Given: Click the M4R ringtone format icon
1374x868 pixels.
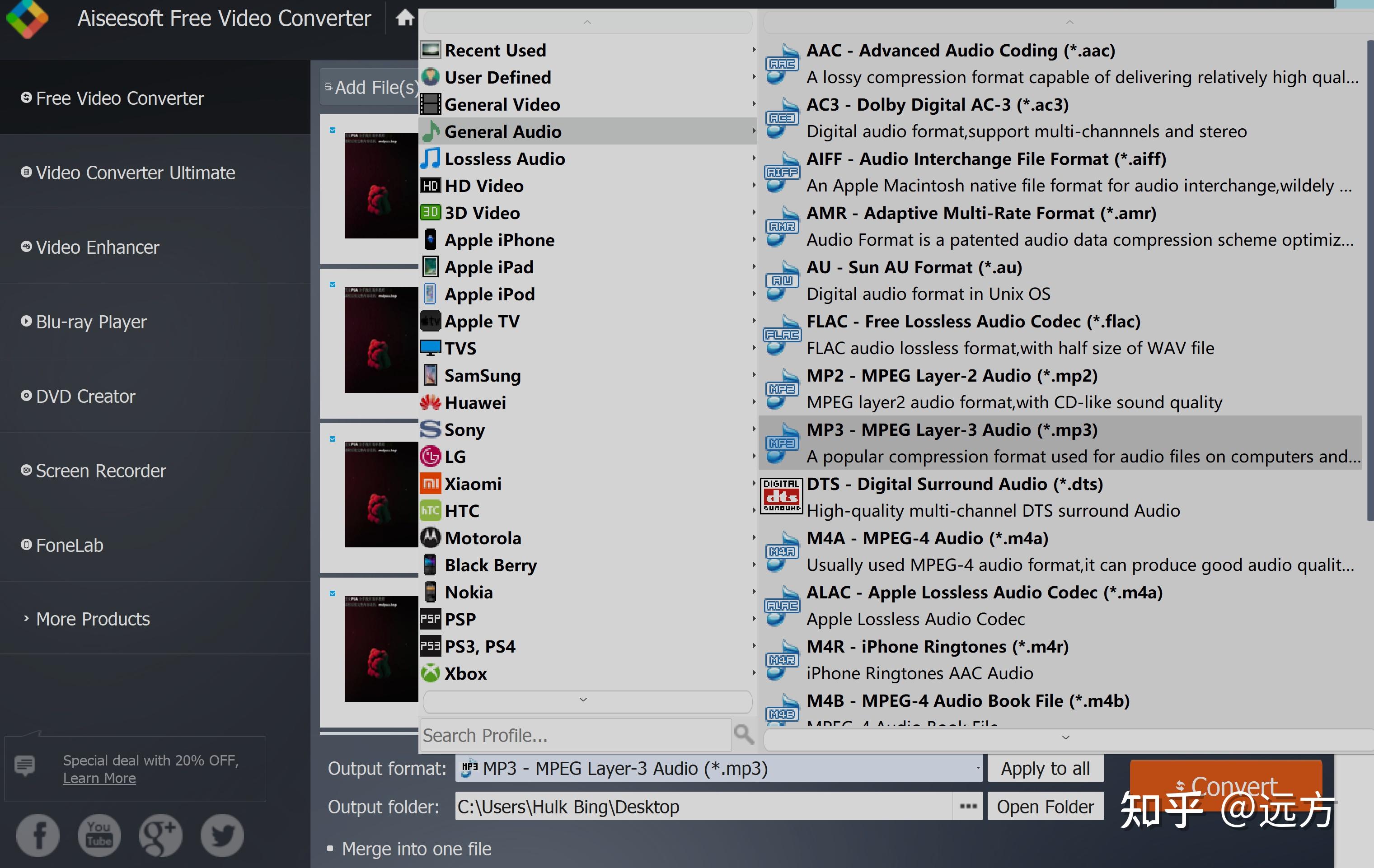Looking at the screenshot, I should (782, 659).
